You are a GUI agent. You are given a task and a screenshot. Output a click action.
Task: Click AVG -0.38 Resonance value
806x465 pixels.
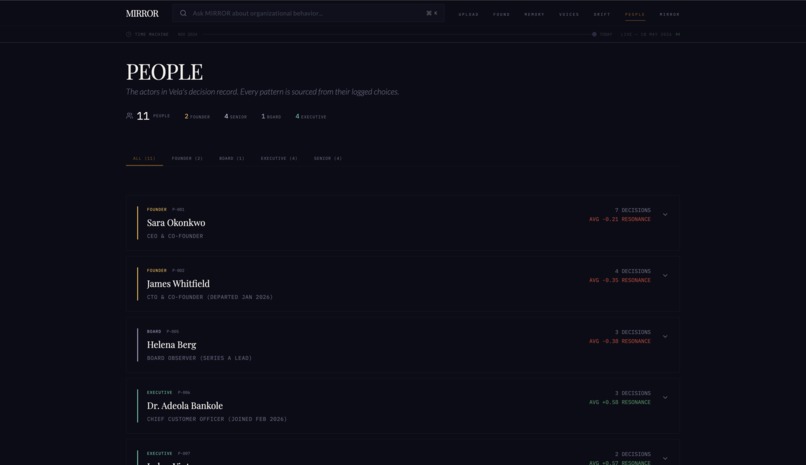pyautogui.click(x=620, y=341)
